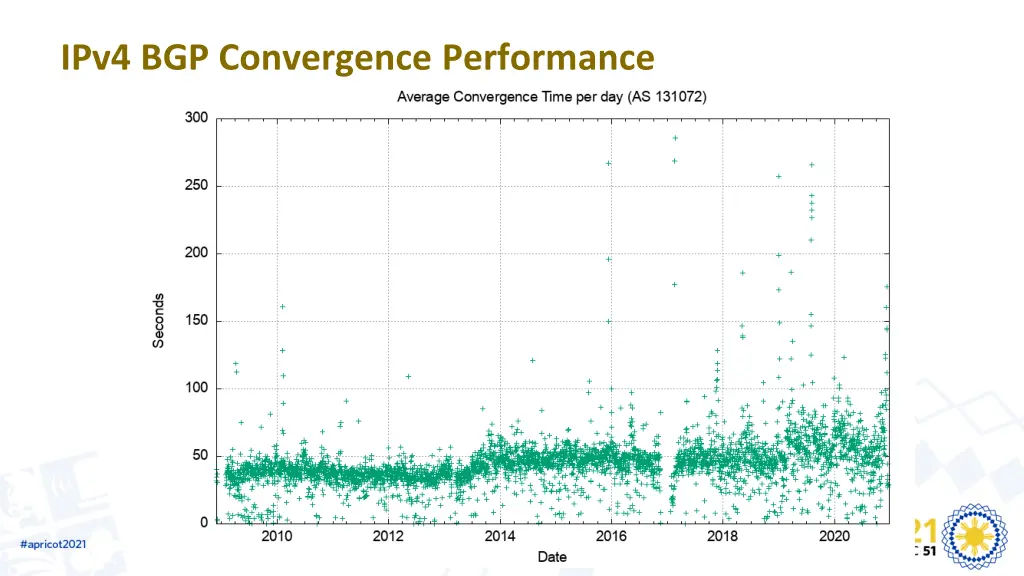The height and width of the screenshot is (576, 1024).
Task: Toggle the chart title Average Convergence Time per day
Action: [x=551, y=96]
